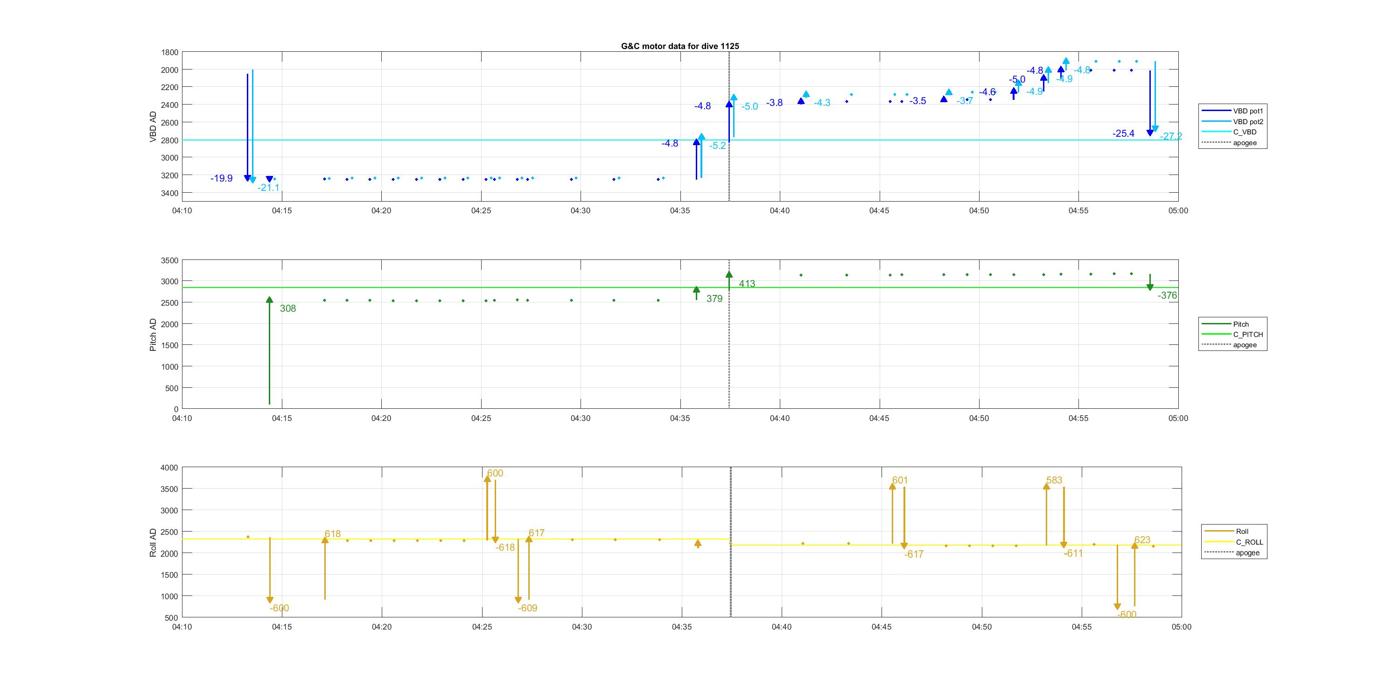This screenshot has height=693, width=1400.
Task: Click the '308' pitch move label
Action: pos(288,309)
